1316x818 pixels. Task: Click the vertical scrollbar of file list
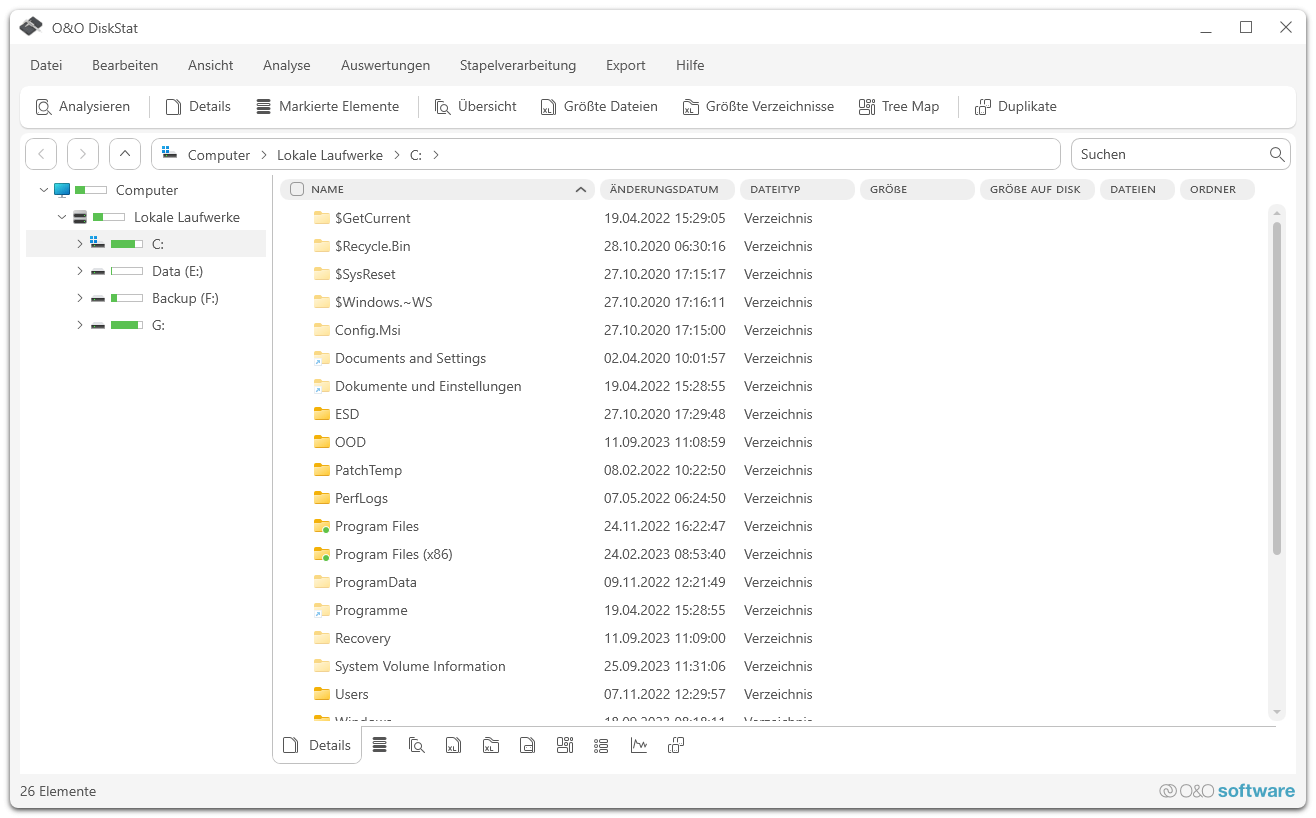[x=1277, y=388]
